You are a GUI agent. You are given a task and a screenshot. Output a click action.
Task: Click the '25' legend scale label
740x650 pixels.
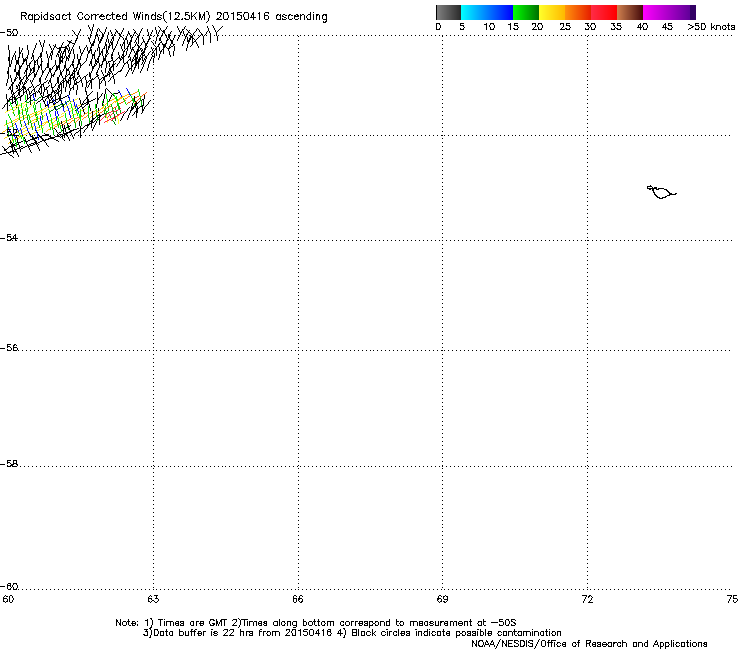(565, 27)
